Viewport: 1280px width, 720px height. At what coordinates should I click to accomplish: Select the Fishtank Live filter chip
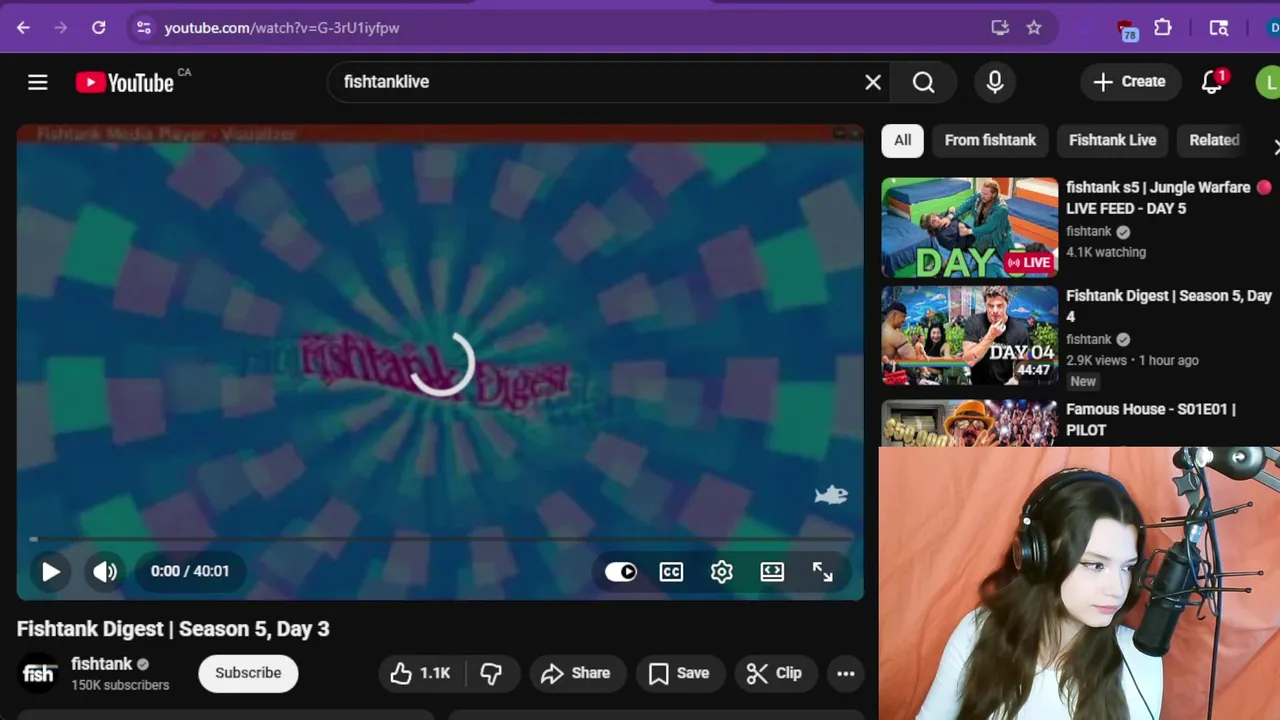[x=1113, y=140]
